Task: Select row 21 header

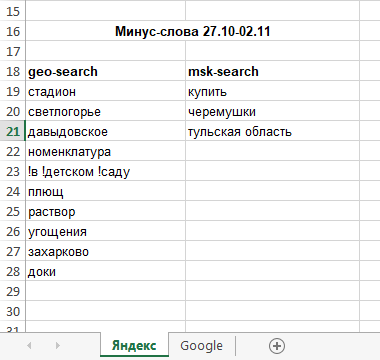Action: 13,131
